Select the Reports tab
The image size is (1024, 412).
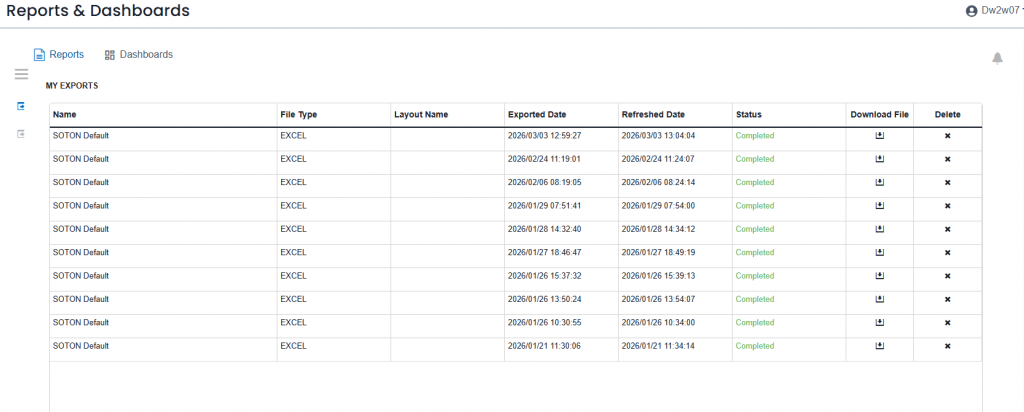[x=59, y=54]
